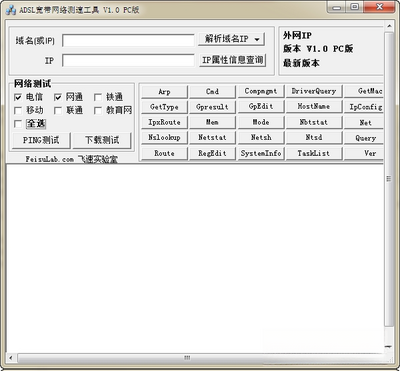Click the vertical scrollbar down arrow
400x371 pixels.
[x=389, y=347]
